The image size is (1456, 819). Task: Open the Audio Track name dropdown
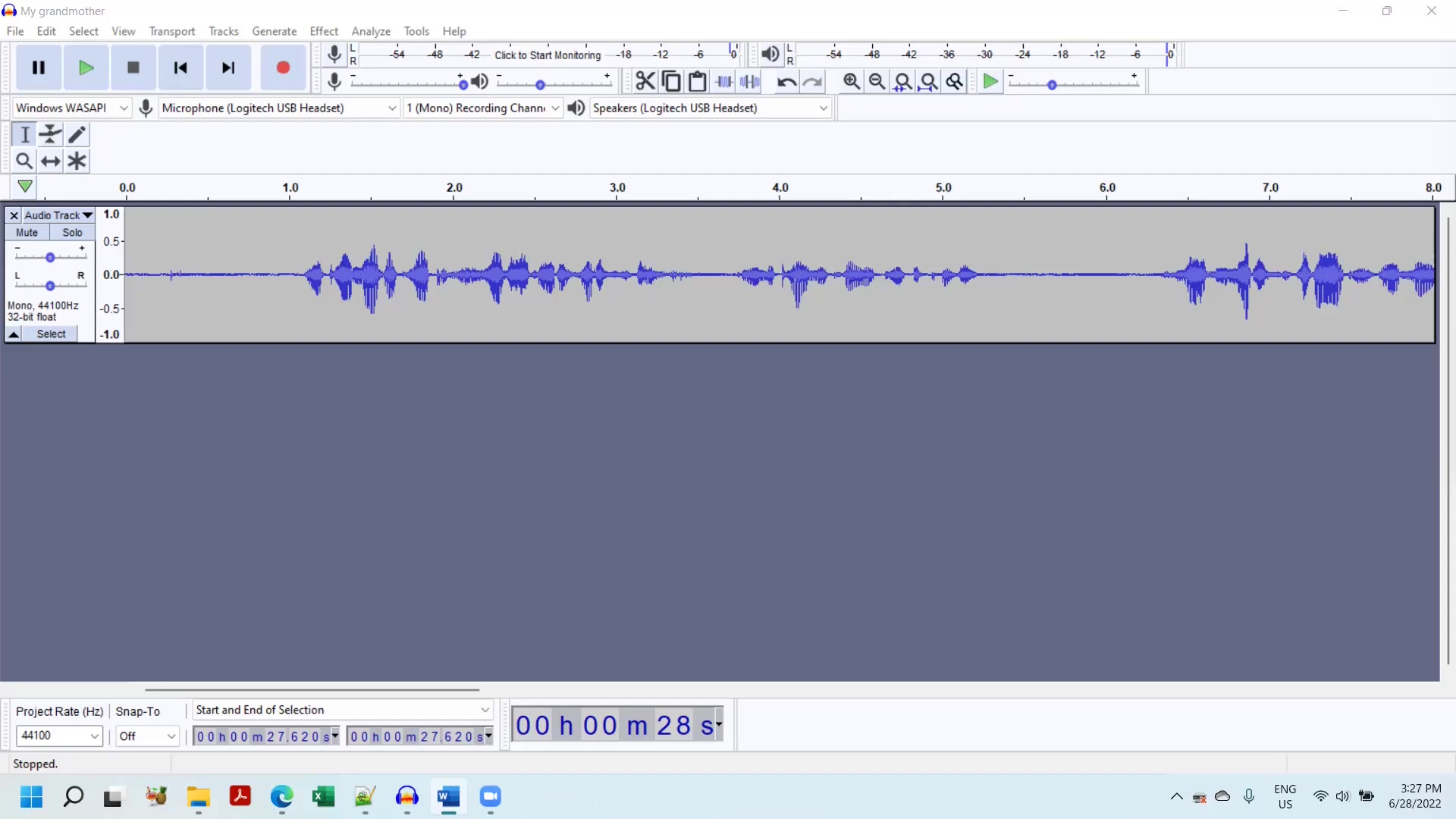[x=57, y=215]
